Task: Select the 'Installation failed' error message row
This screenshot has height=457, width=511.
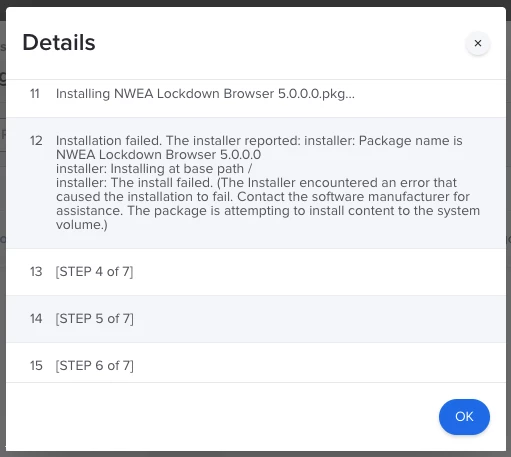Action: pos(256,183)
